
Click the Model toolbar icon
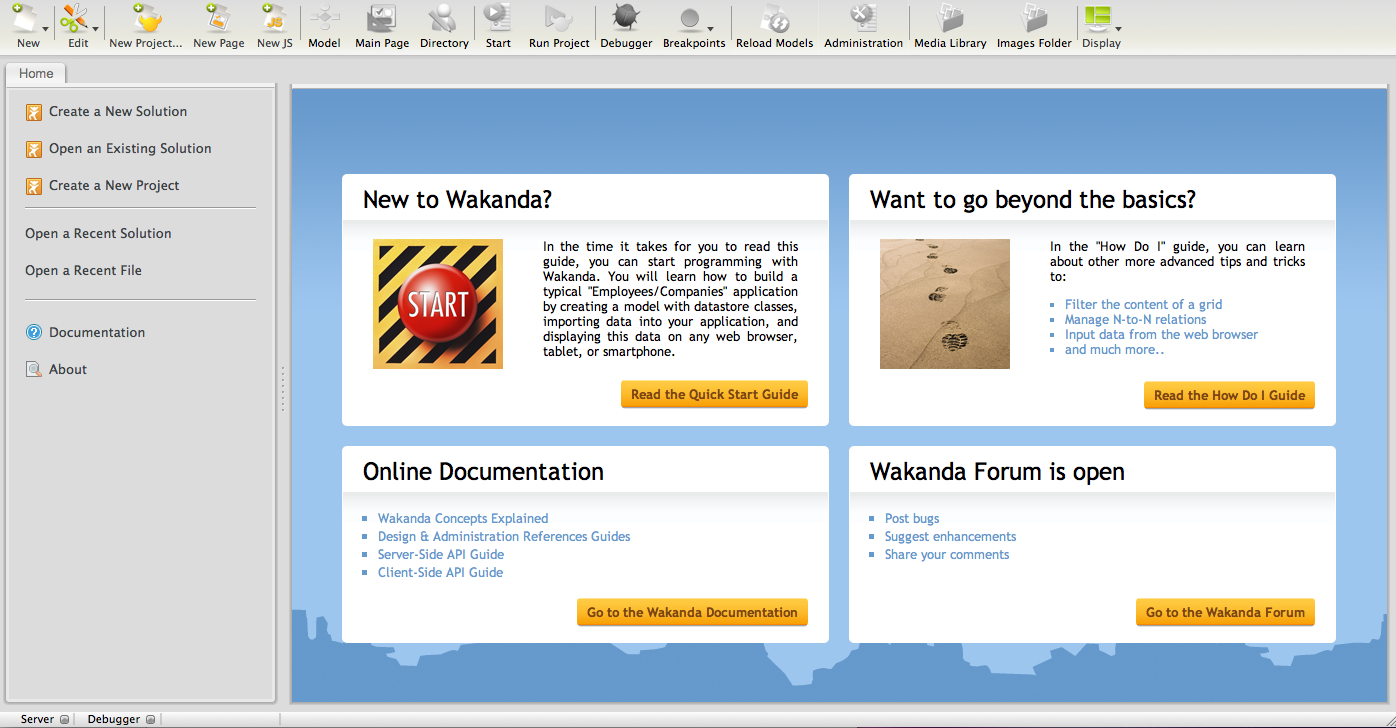coord(324,19)
